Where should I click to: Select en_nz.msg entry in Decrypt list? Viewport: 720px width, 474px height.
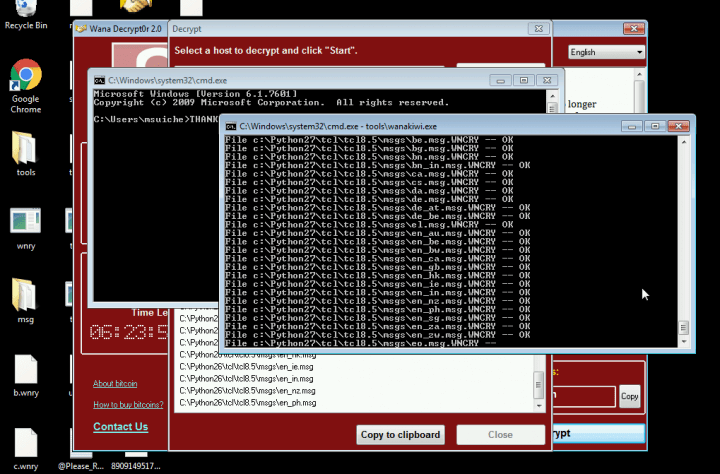(247, 391)
